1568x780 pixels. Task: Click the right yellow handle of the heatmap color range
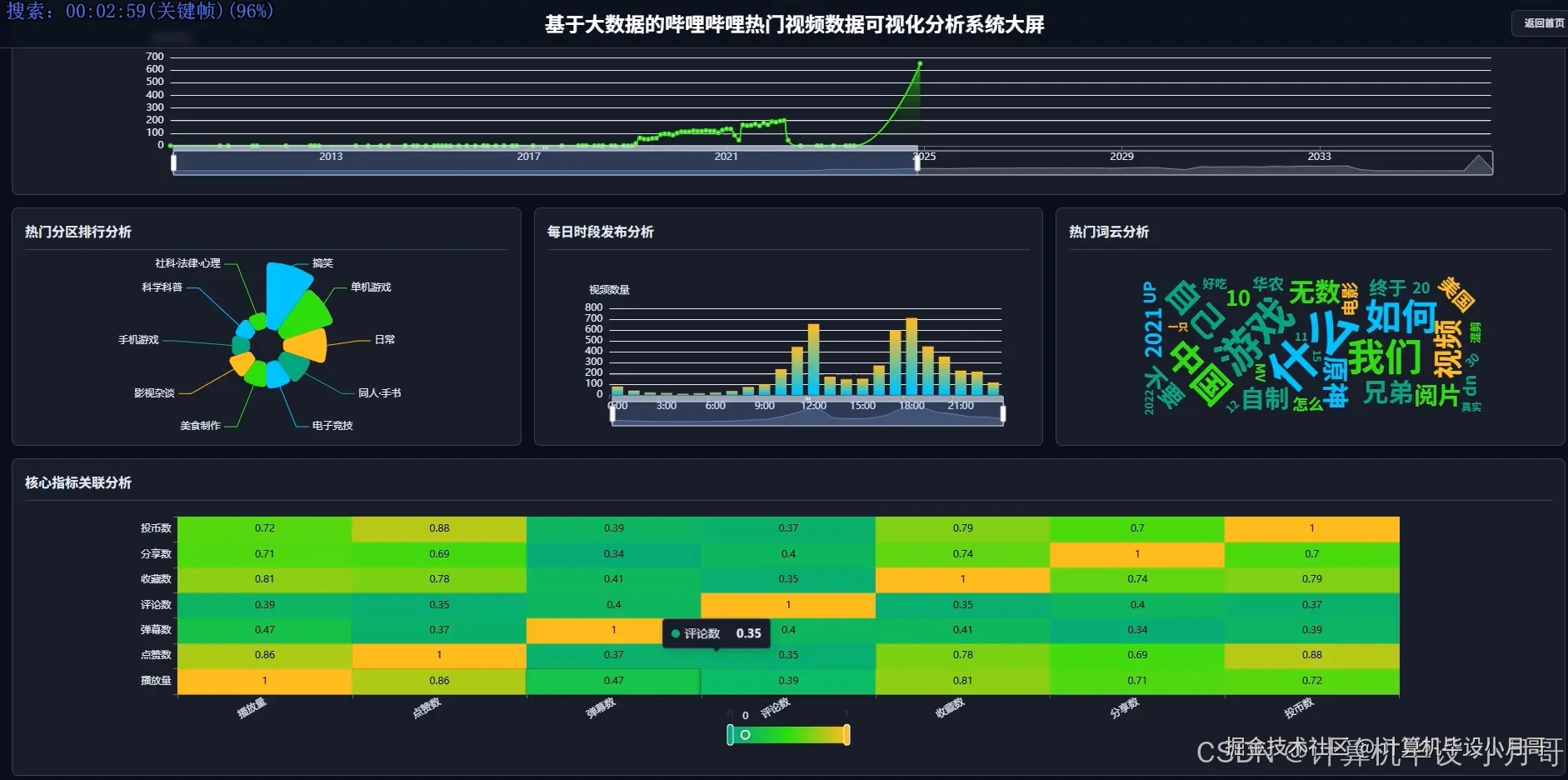point(846,735)
